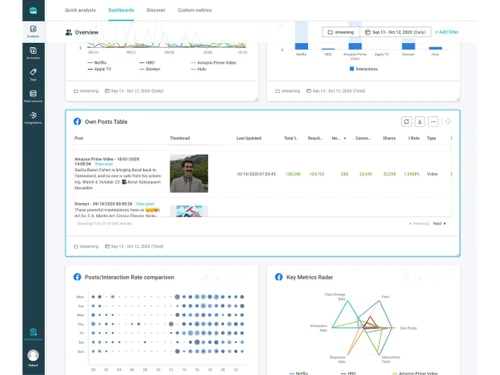Image resolution: width=500 pixels, height=375 pixels.
Task: Open the Tags sidebar section
Action: click(33, 75)
